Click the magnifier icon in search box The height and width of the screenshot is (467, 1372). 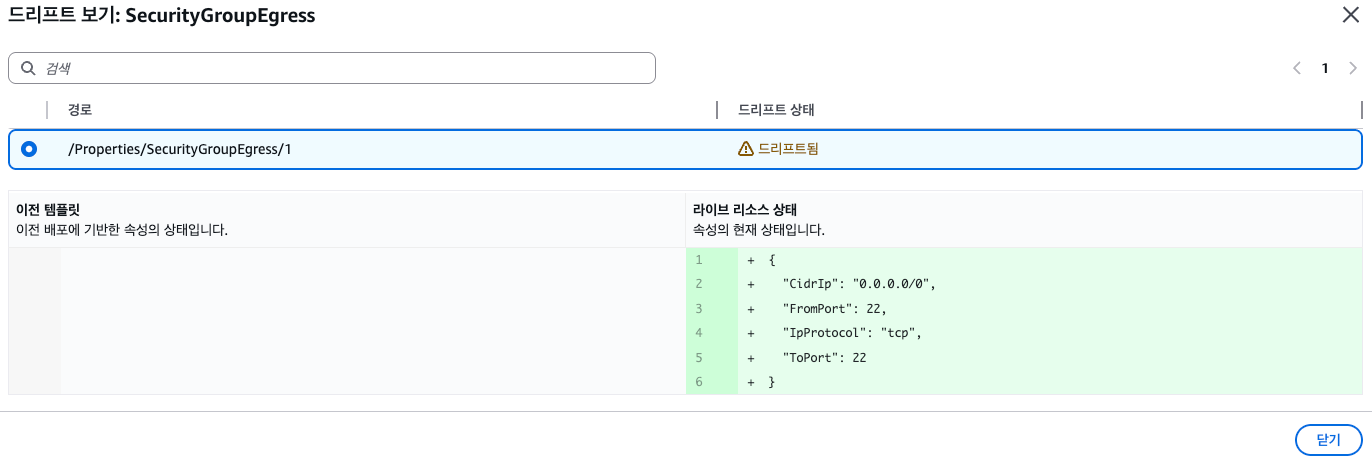click(27, 68)
